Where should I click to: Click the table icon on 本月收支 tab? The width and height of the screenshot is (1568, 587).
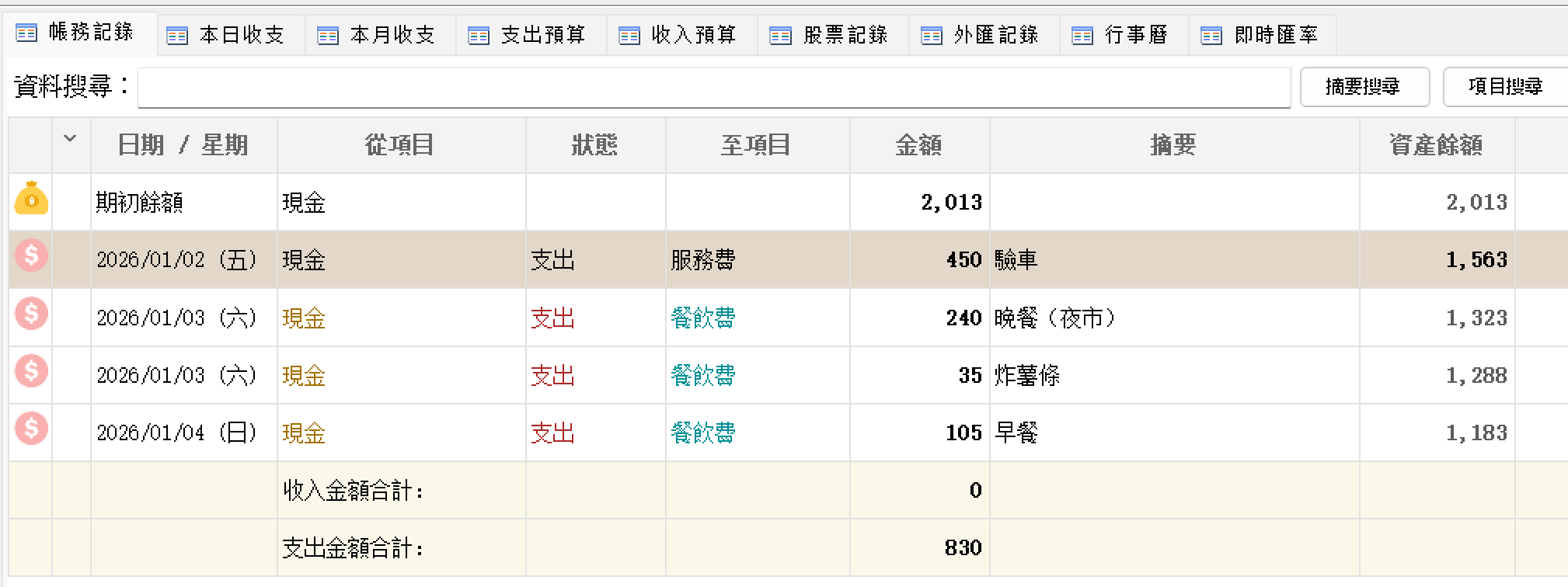point(328,36)
